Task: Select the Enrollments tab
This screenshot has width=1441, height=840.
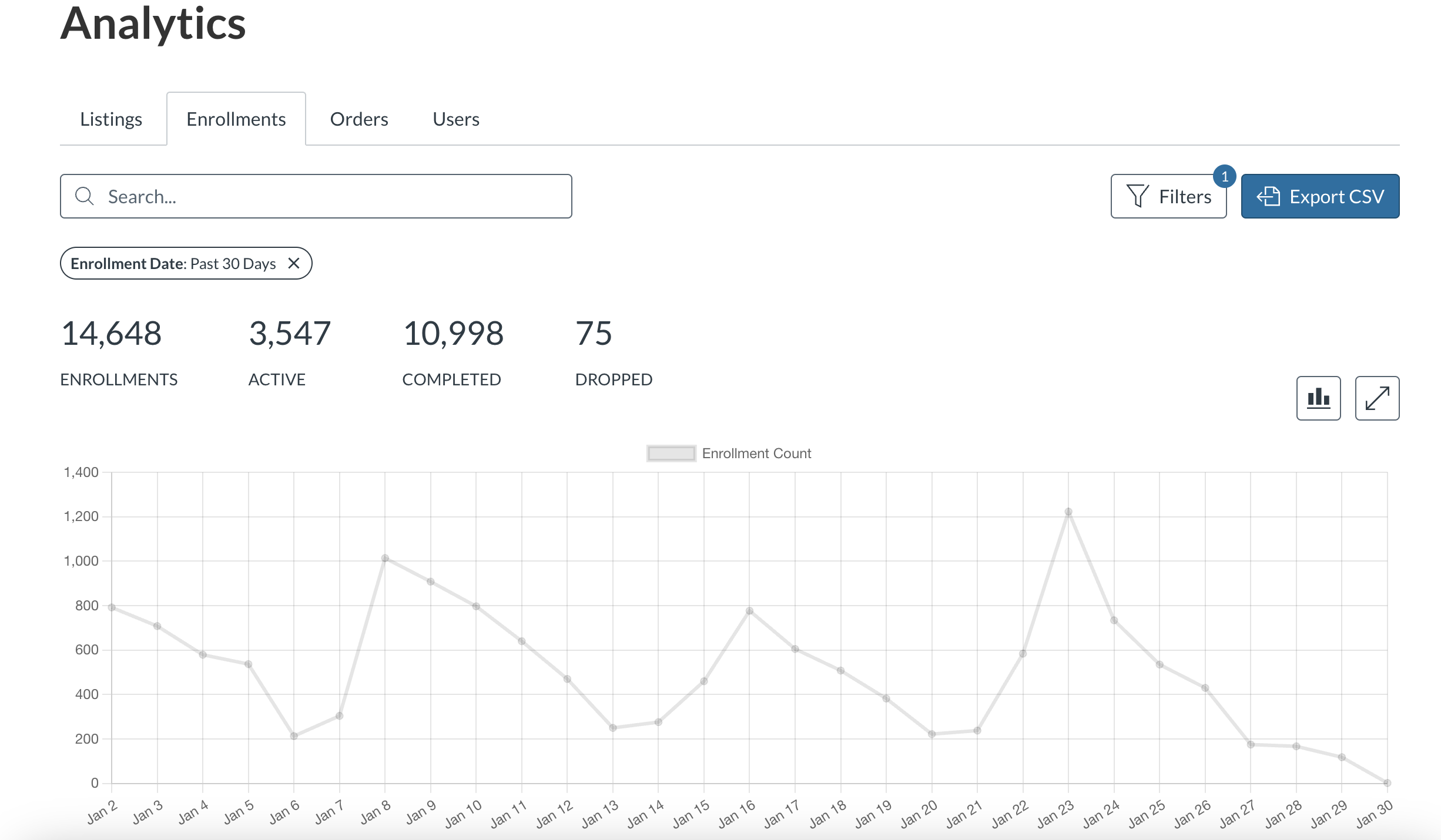Action: pos(236,119)
